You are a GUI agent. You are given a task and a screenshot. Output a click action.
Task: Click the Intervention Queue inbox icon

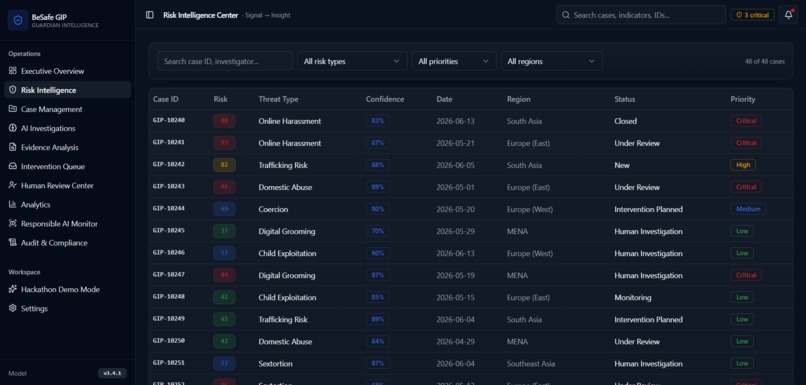pos(13,166)
